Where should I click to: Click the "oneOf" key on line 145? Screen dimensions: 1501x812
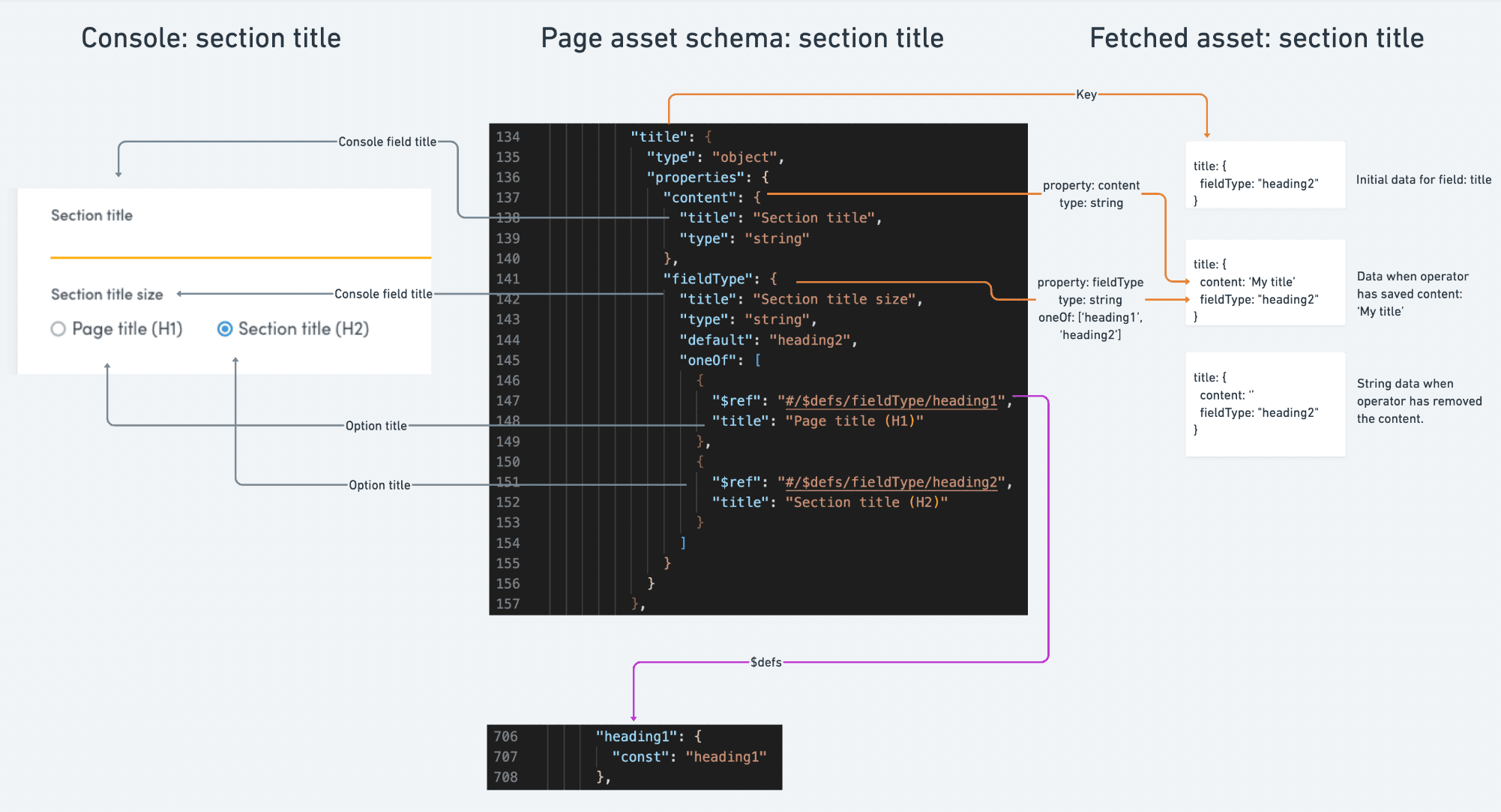tap(708, 361)
